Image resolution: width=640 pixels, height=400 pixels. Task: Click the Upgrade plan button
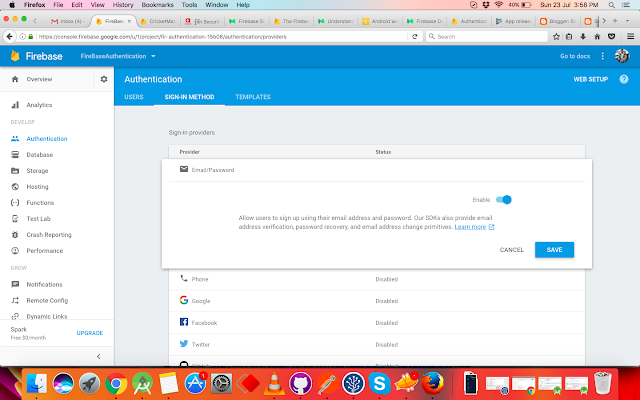click(x=90, y=333)
